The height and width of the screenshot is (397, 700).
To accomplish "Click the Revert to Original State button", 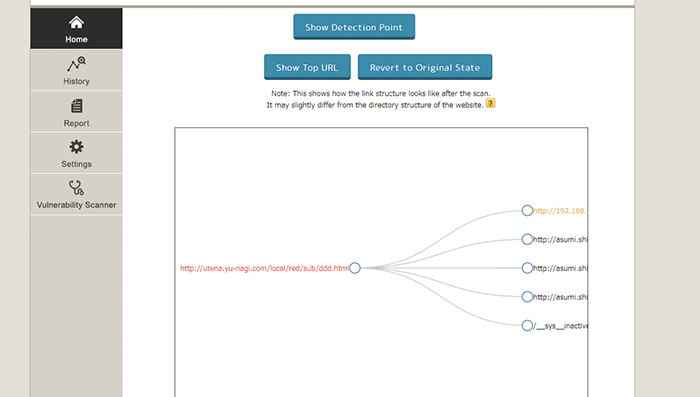I will tap(425, 67).
